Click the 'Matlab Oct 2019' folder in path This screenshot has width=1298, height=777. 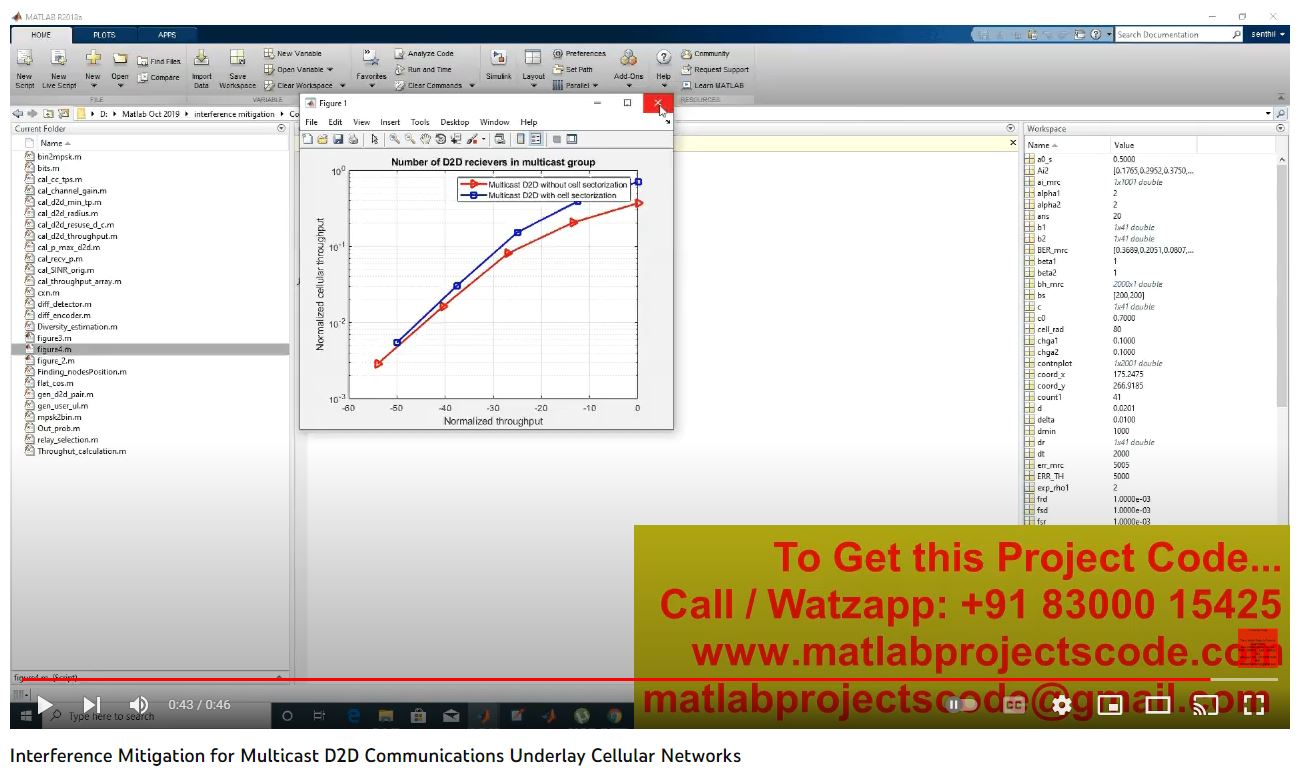point(151,114)
